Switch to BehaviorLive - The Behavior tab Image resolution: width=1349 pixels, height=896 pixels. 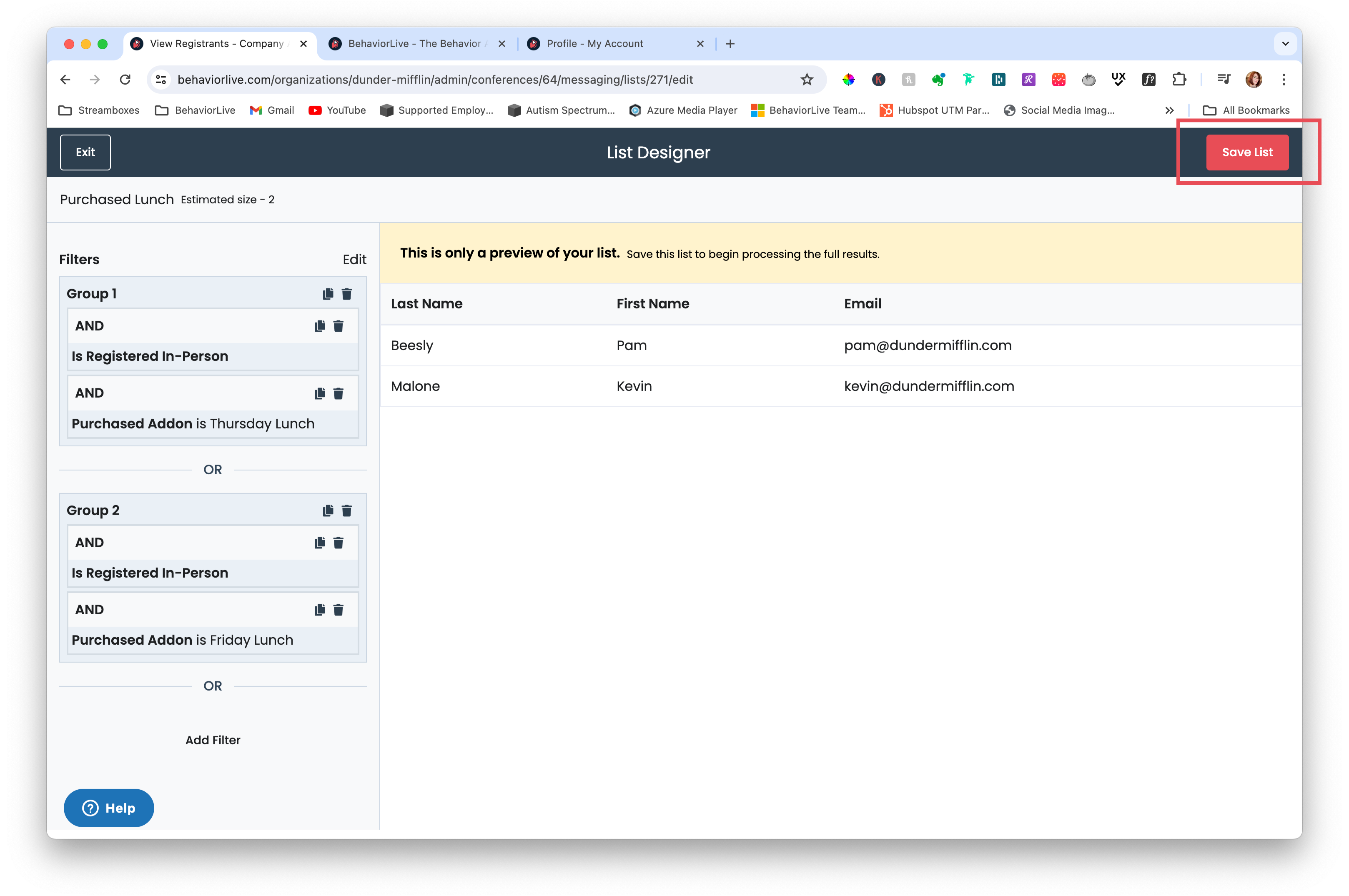point(417,44)
